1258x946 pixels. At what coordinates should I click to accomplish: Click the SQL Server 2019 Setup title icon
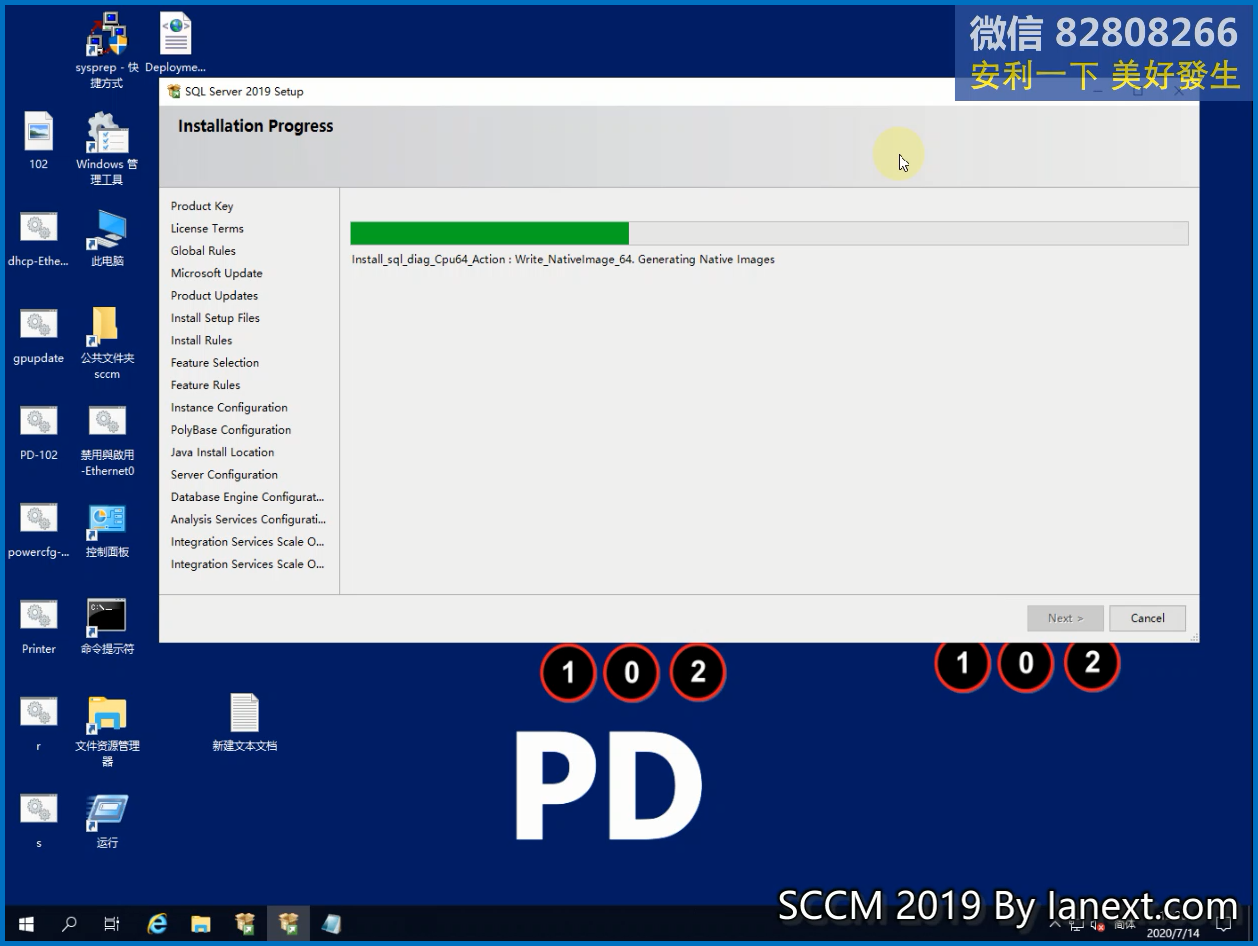pyautogui.click(x=174, y=91)
